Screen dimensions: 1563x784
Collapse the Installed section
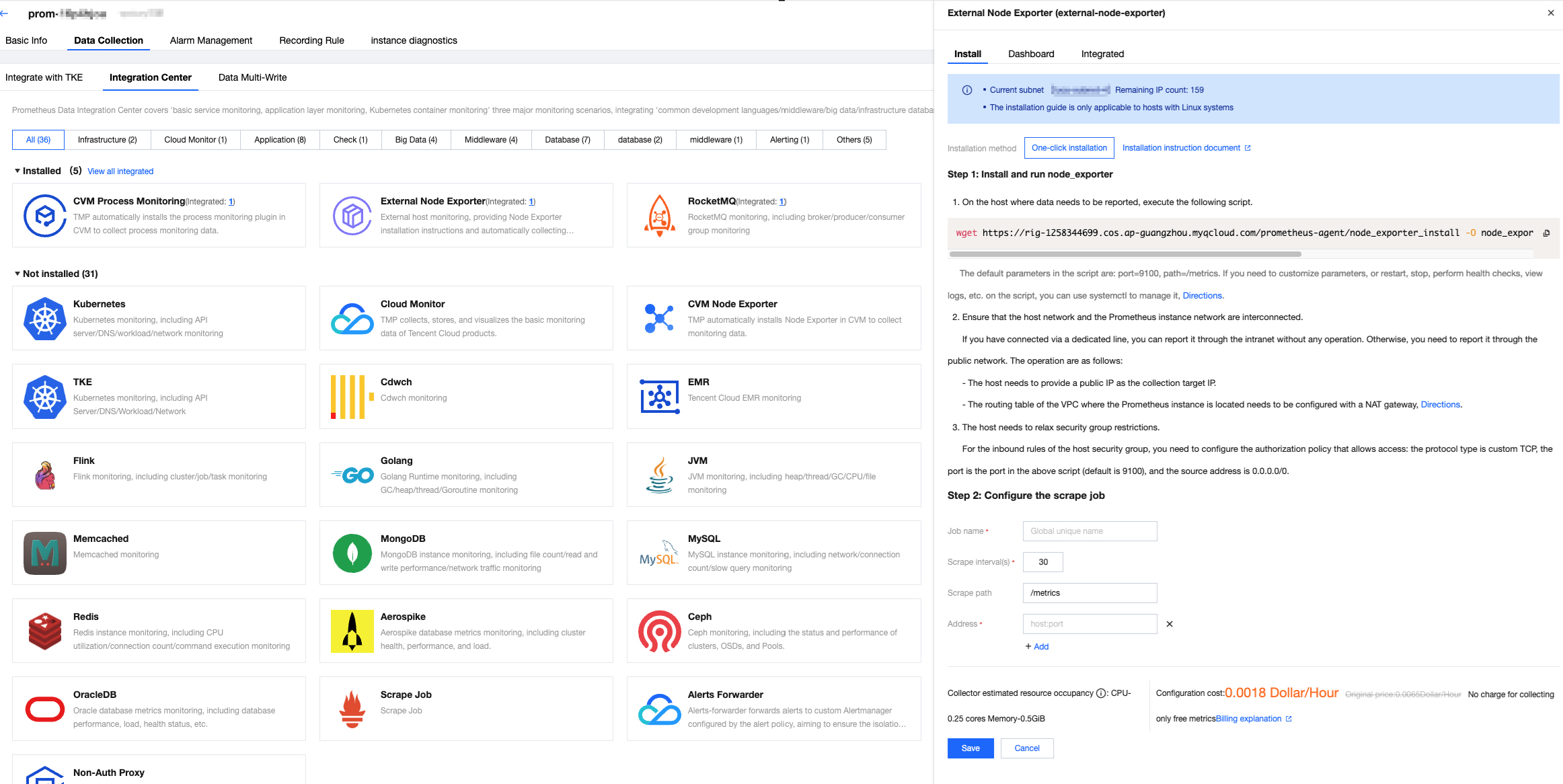coord(17,171)
